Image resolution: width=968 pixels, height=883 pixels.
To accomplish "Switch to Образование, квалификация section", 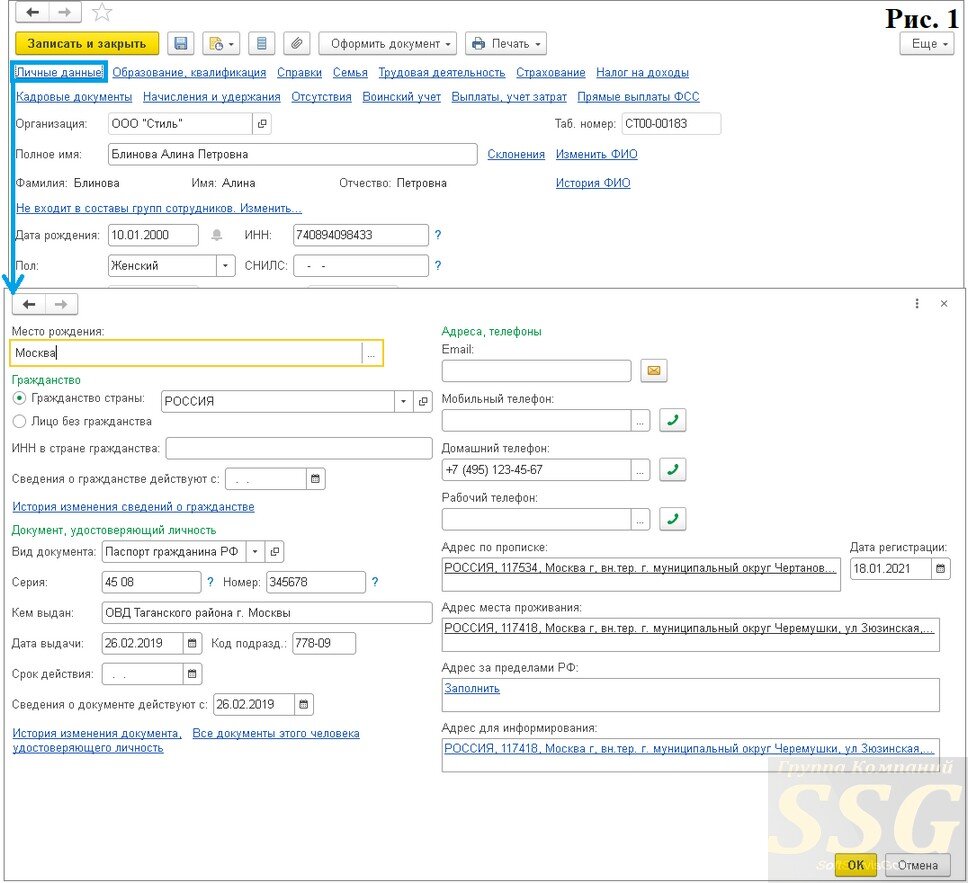I will [x=189, y=73].
